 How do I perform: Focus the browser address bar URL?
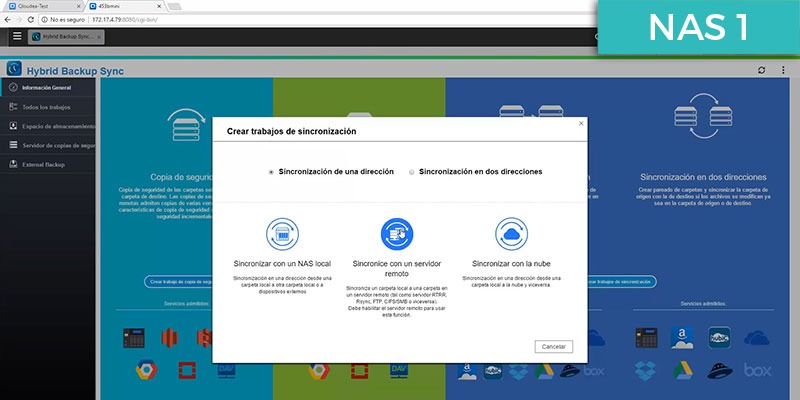point(125,19)
